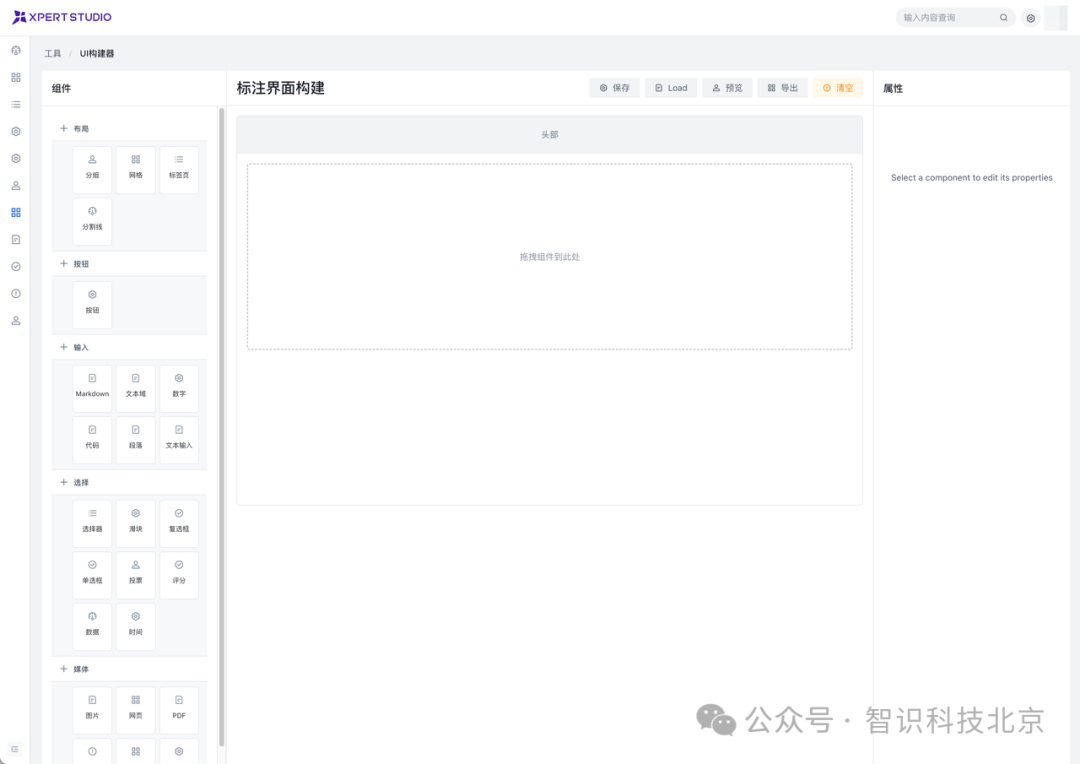The width and height of the screenshot is (1080, 764).
Task: Click the 按钮 component card with gear icon
Action: point(92,304)
